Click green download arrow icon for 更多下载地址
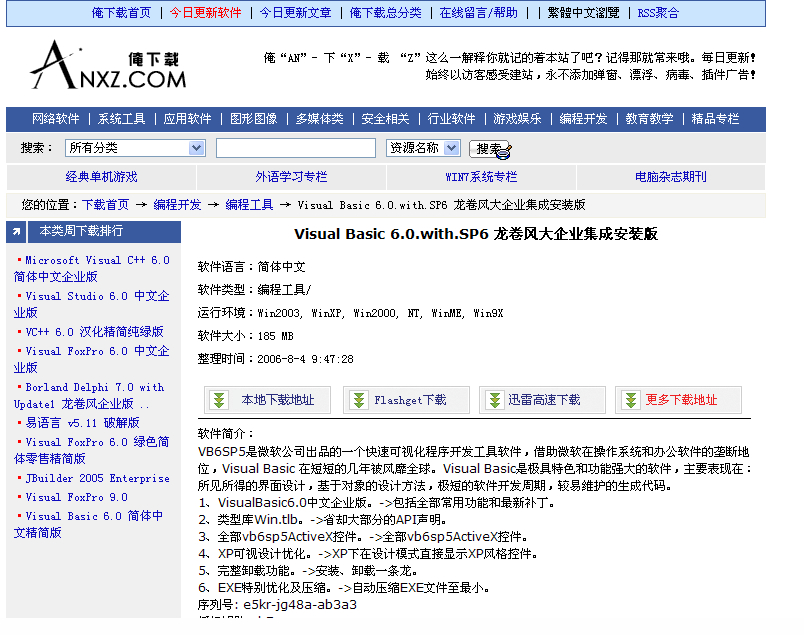 (x=631, y=400)
